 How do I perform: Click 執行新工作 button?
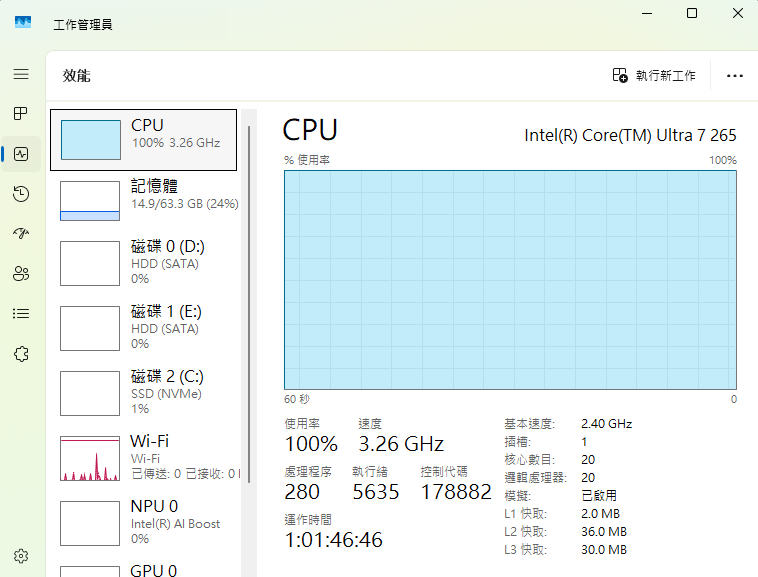654,75
